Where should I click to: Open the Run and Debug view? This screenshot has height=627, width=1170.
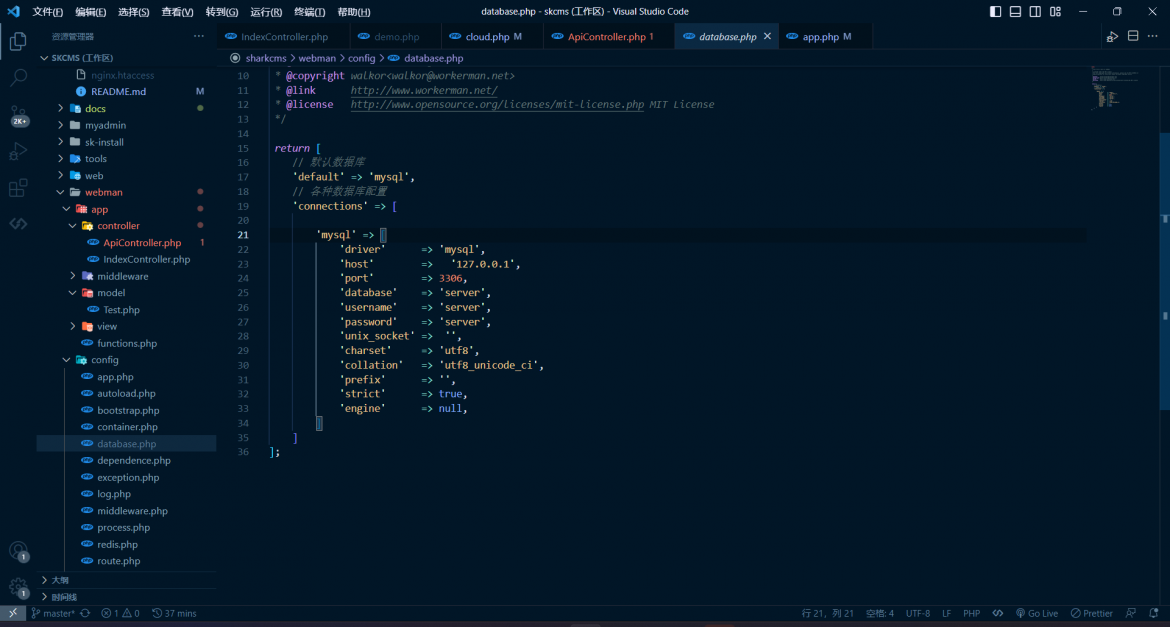point(18,152)
